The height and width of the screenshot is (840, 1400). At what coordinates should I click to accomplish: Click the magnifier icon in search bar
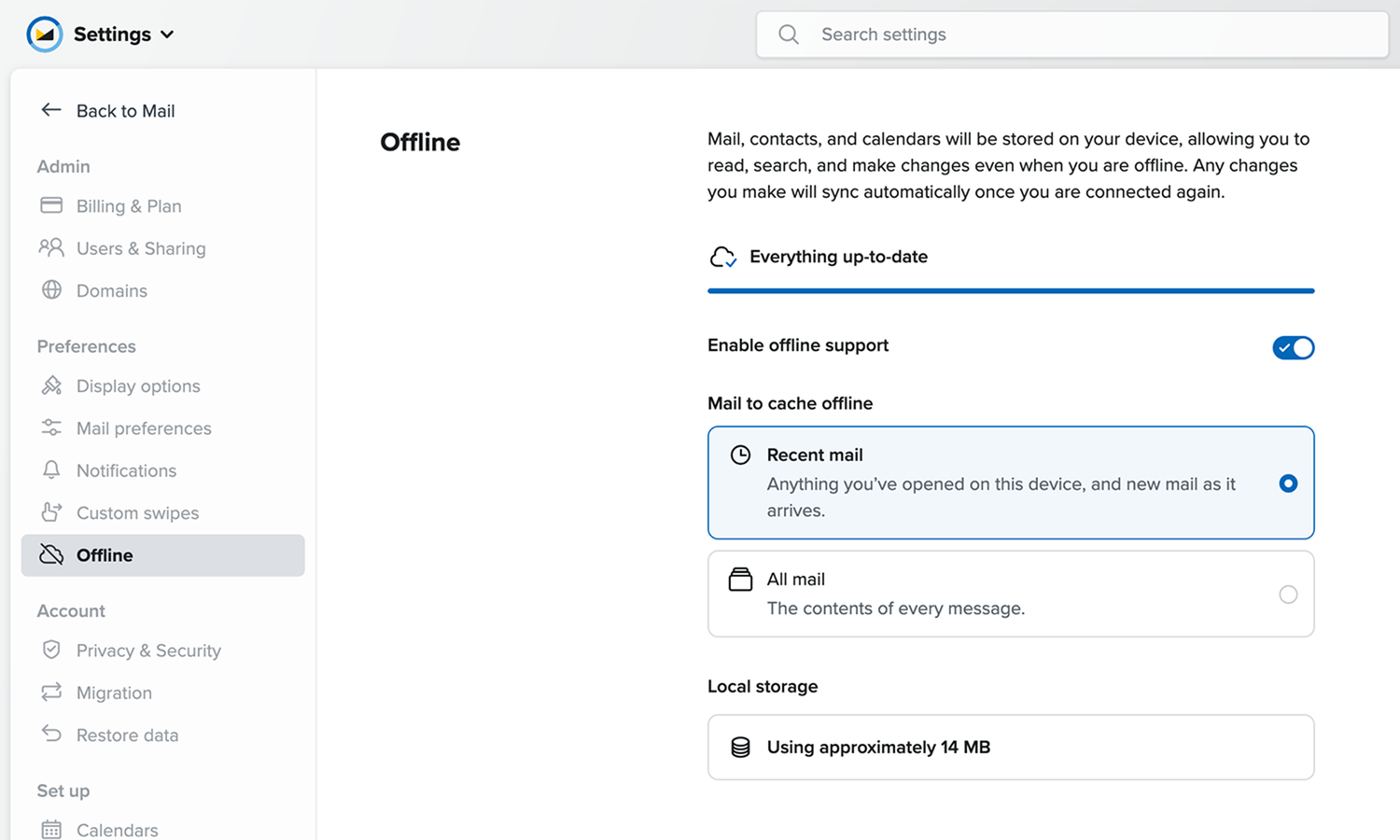[789, 35]
